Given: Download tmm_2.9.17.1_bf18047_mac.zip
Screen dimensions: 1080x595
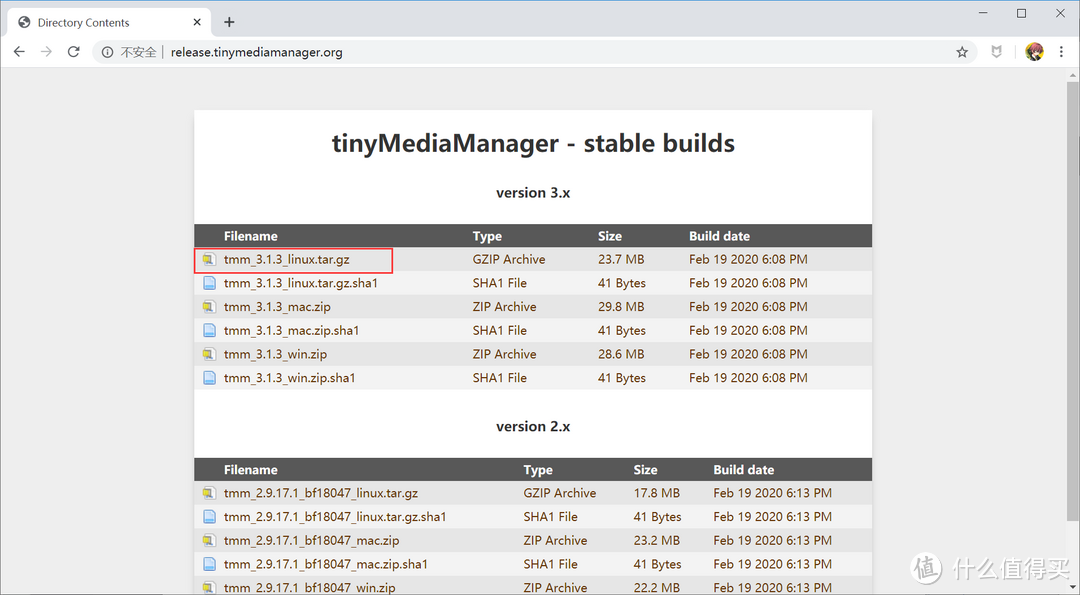Looking at the screenshot, I should click(x=311, y=541).
